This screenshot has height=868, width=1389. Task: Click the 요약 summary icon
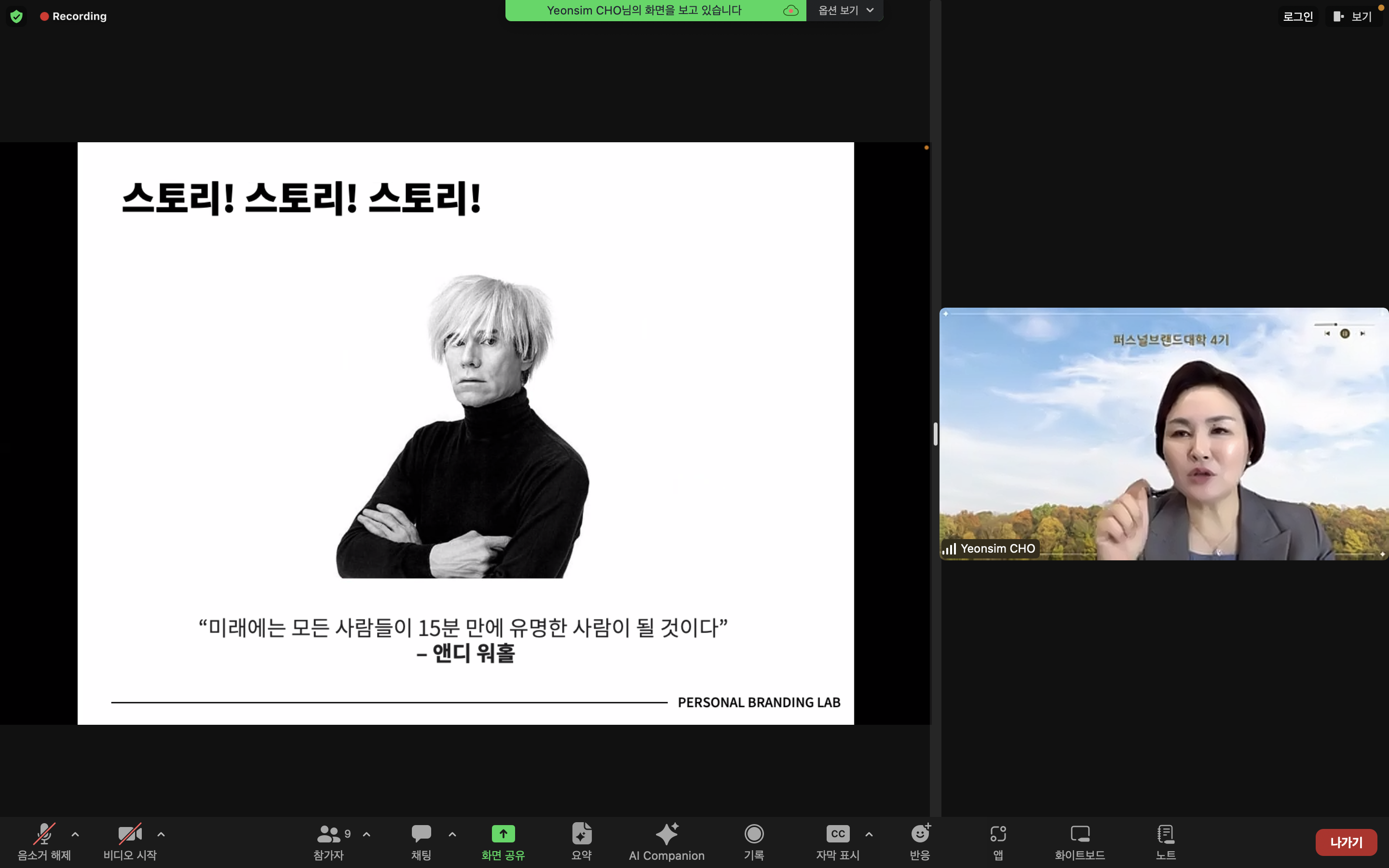point(582,834)
